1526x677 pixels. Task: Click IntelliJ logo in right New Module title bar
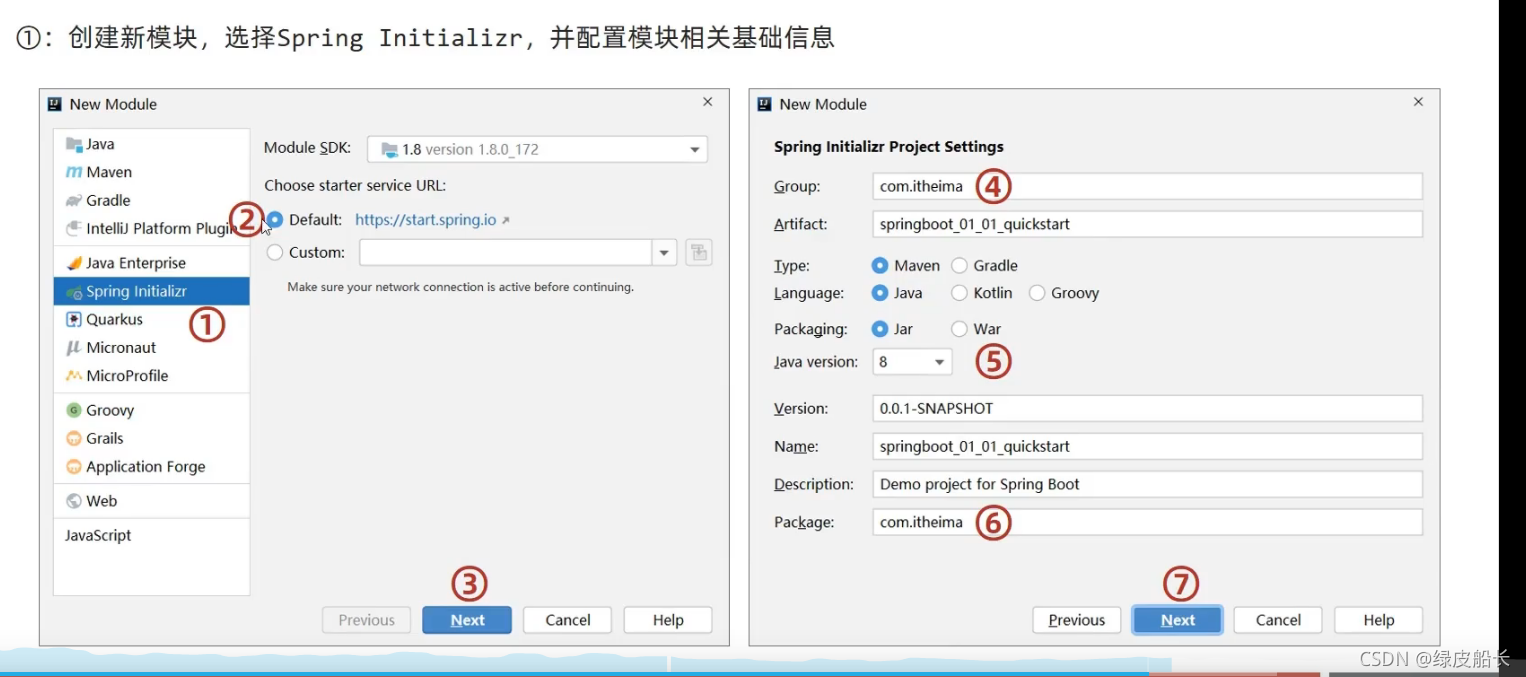pyautogui.click(x=765, y=104)
